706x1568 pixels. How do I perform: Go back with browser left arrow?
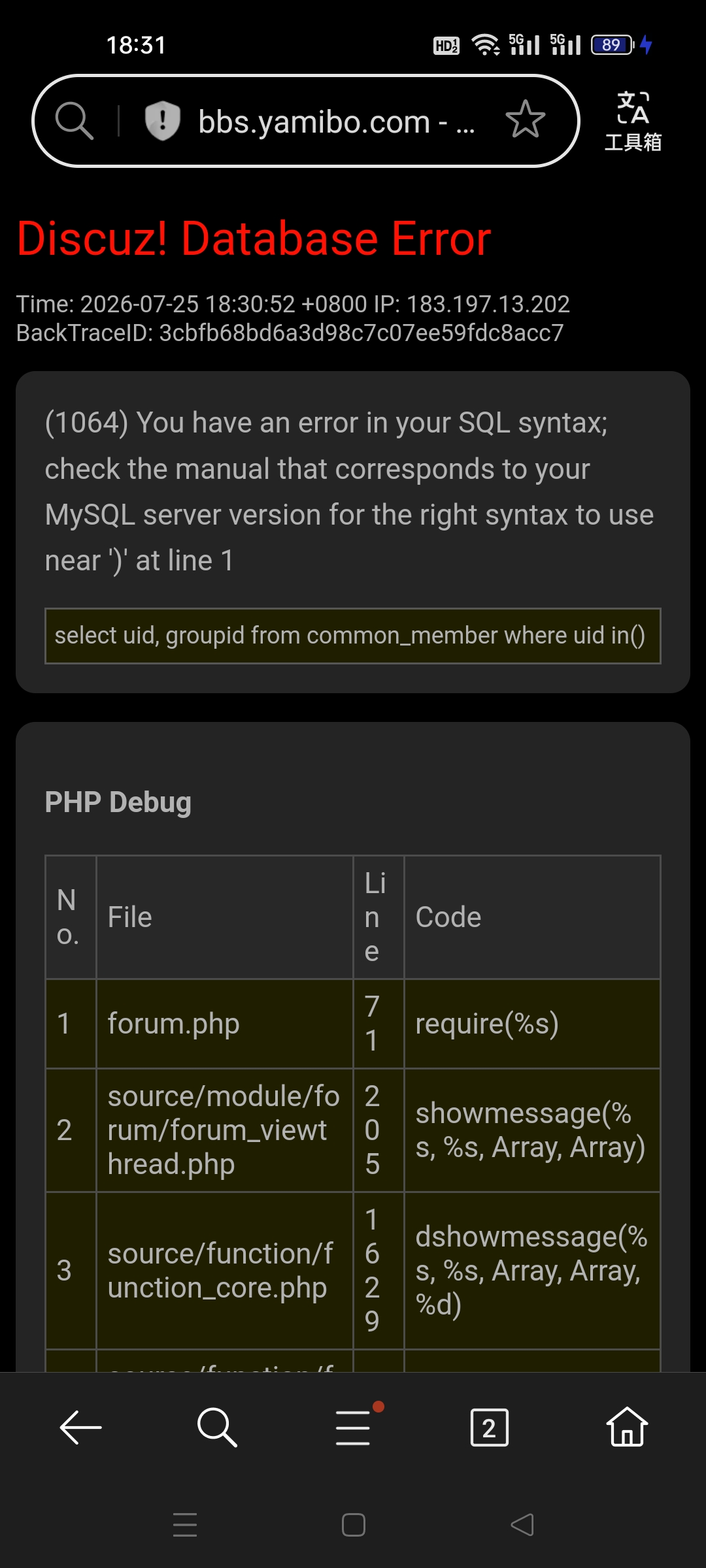pos(80,1428)
